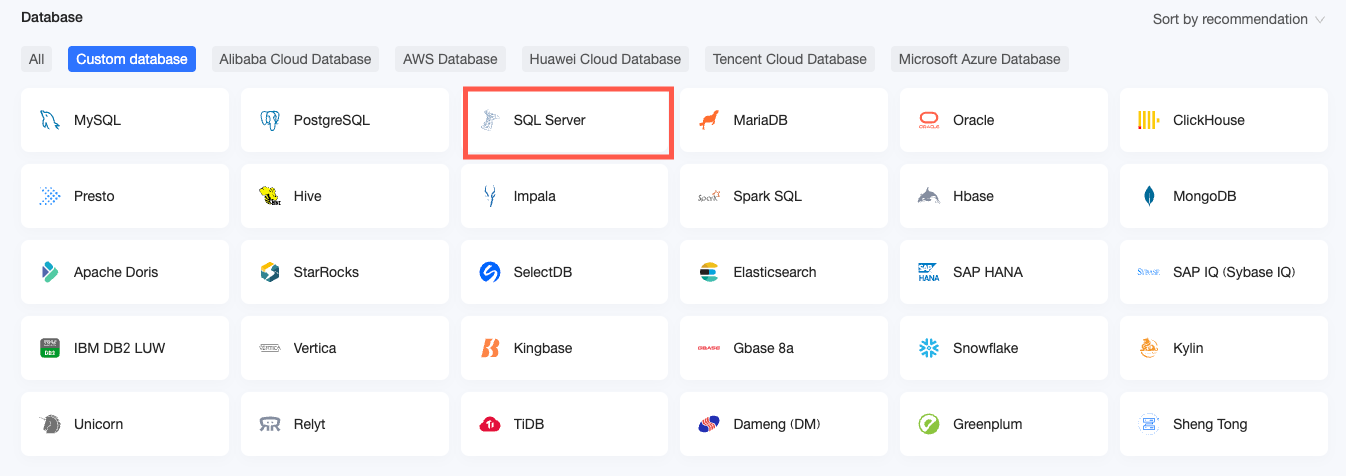Click the MariaDB seal icon
The image size is (1346, 476).
(x=709, y=120)
